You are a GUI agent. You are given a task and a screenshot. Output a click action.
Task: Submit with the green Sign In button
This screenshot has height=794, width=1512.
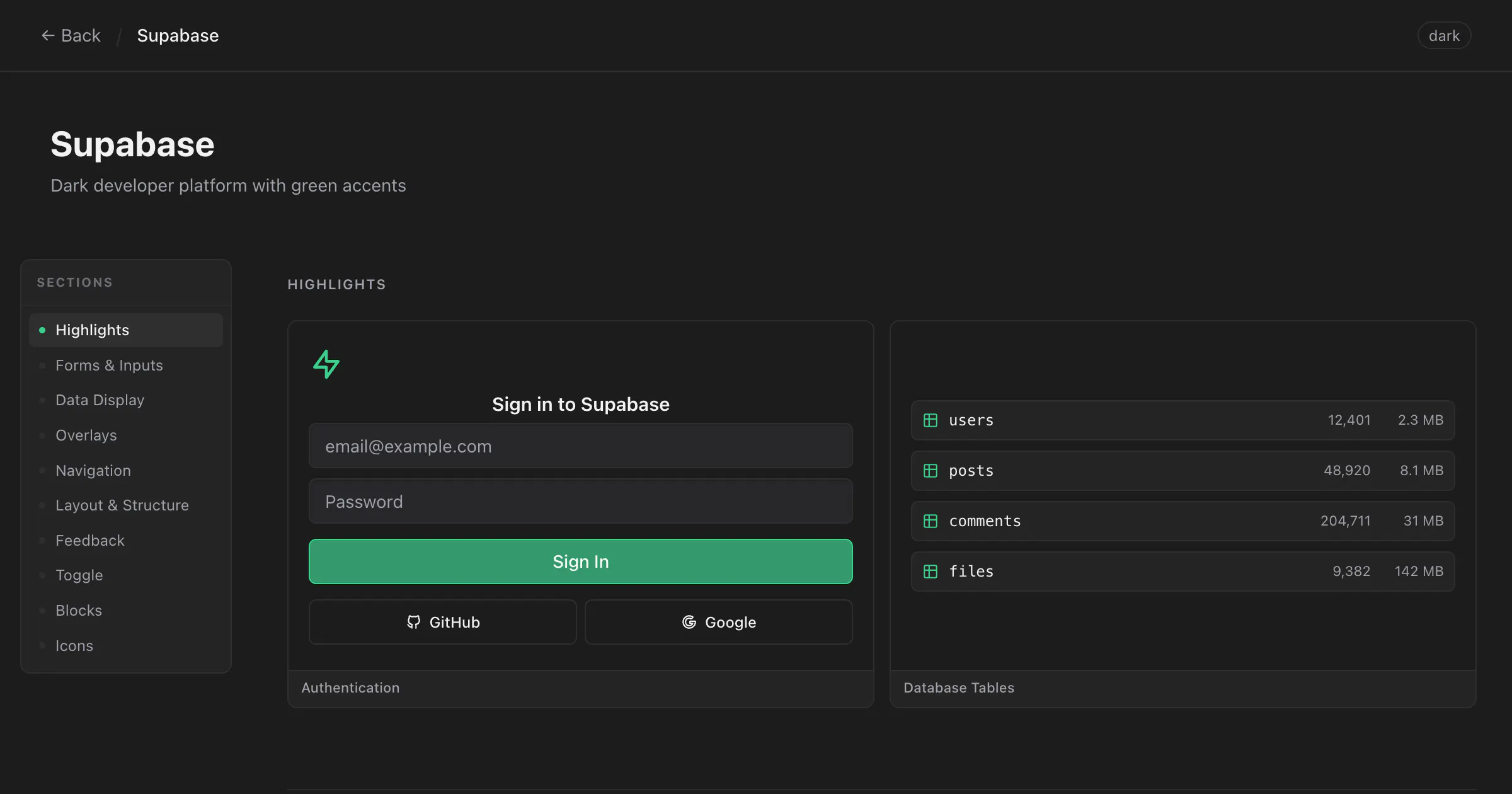(x=581, y=561)
